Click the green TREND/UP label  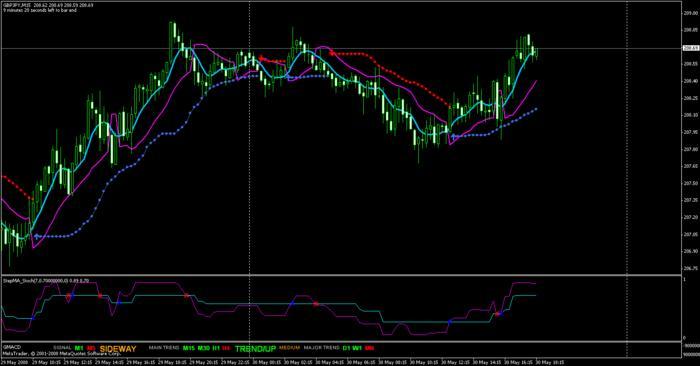[255, 349]
